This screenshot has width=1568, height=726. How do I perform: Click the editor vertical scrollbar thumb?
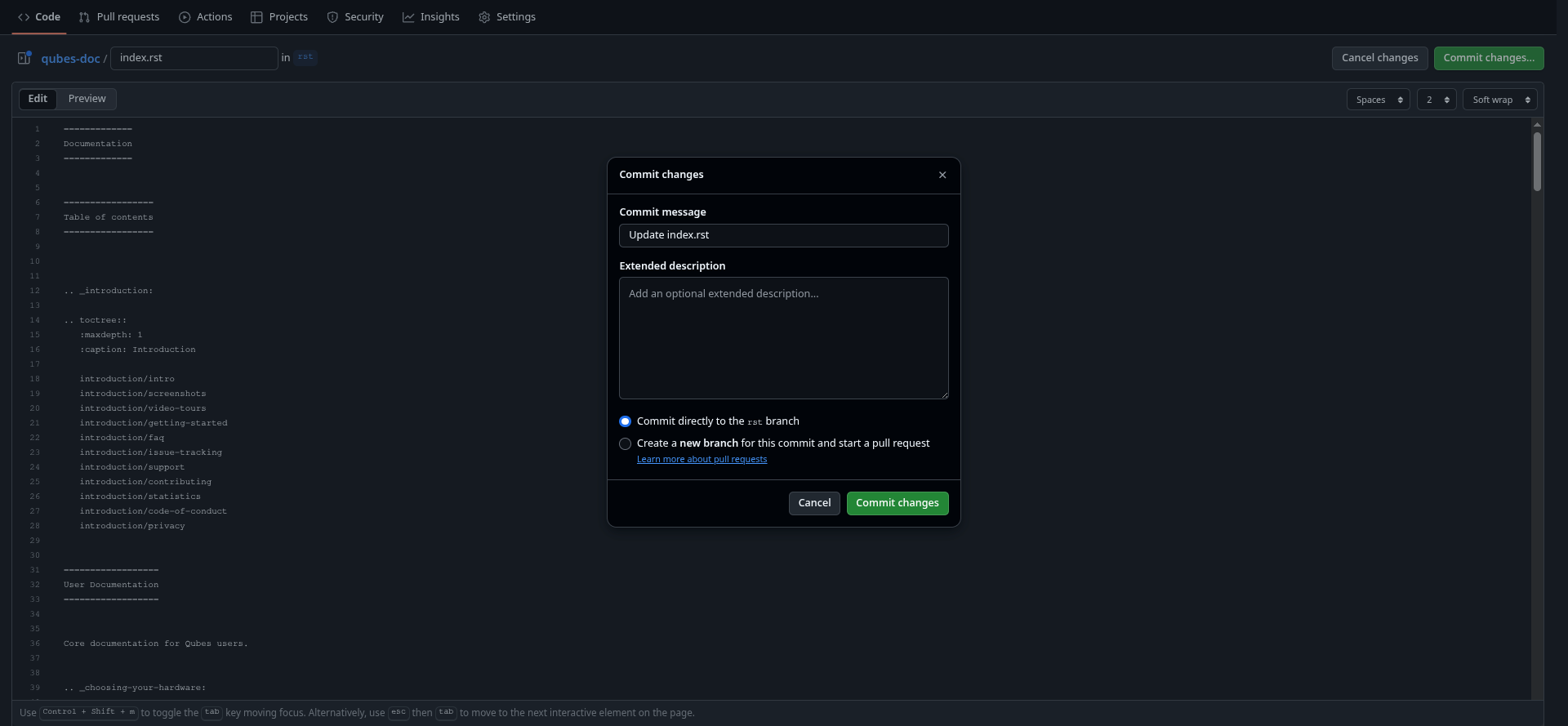pos(1537,161)
